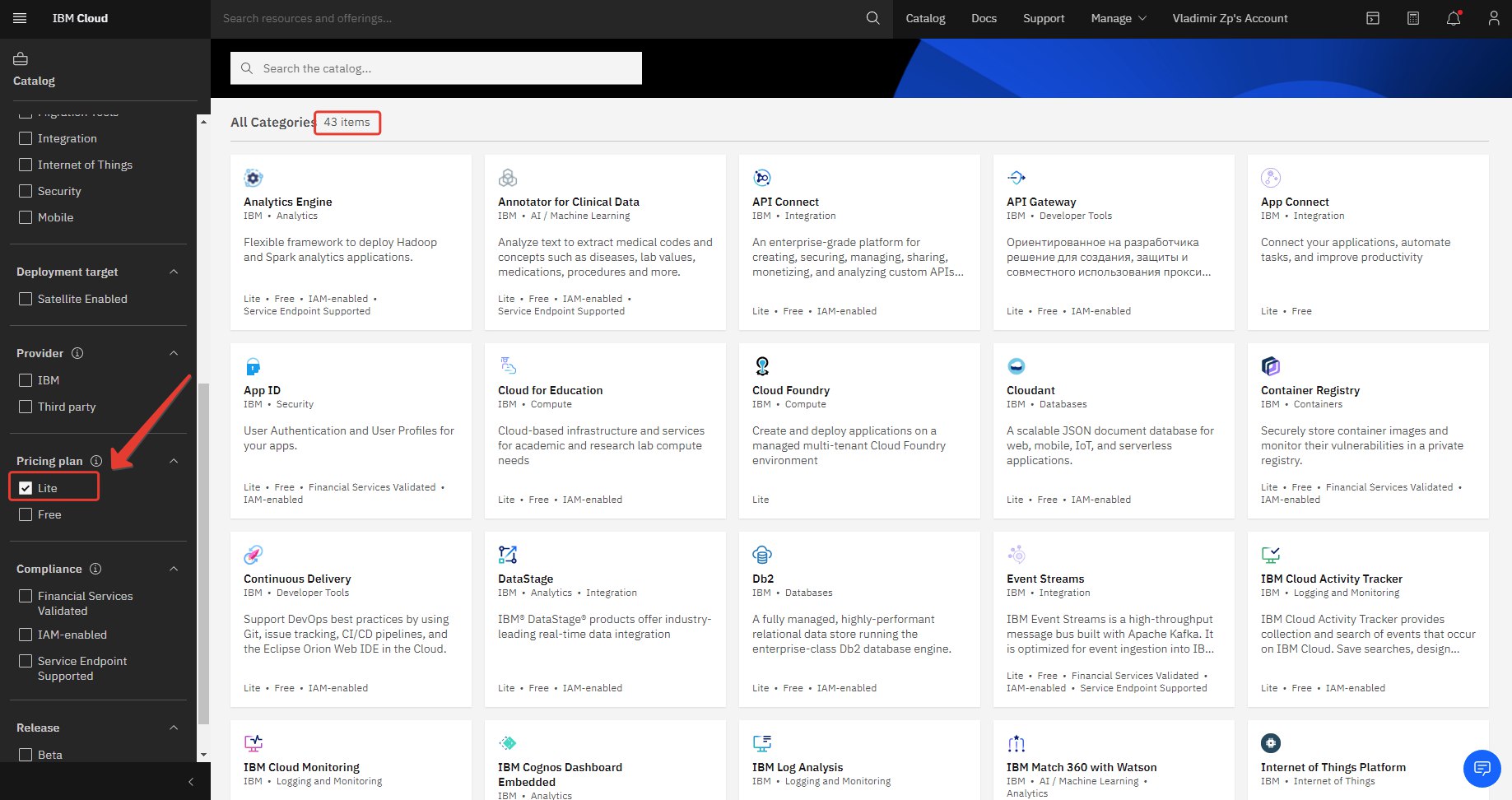Collapse the sidebar with the chevron
The width and height of the screenshot is (1512, 800).
[191, 782]
